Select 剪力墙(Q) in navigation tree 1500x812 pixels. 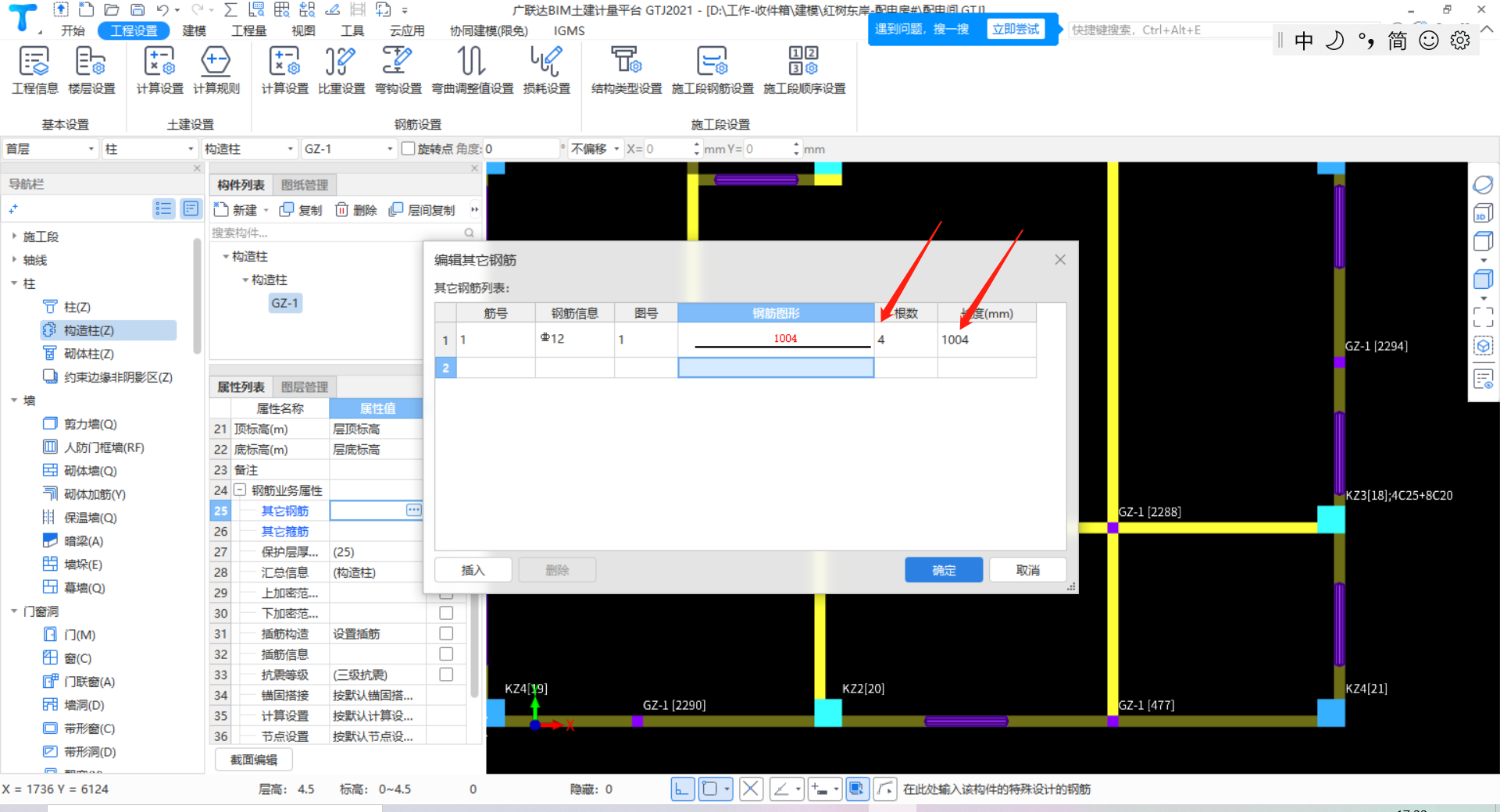tap(90, 424)
